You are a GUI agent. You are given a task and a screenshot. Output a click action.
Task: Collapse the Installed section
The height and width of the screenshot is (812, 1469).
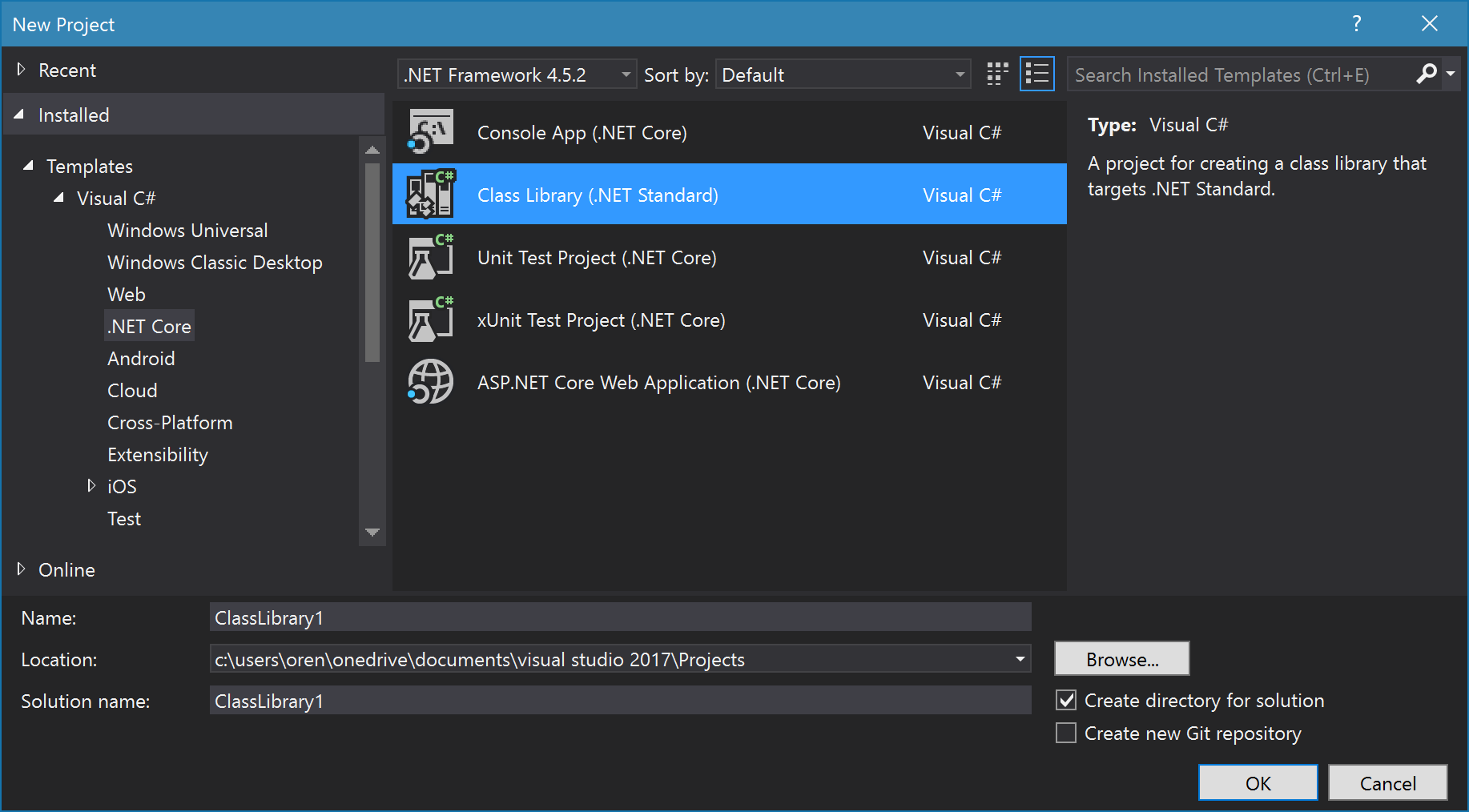[x=19, y=115]
